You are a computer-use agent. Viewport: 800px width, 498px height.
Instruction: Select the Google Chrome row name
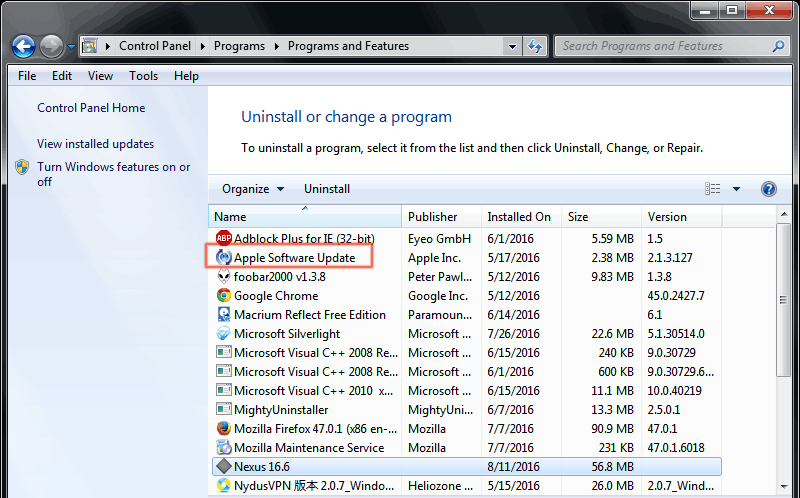(x=276, y=296)
